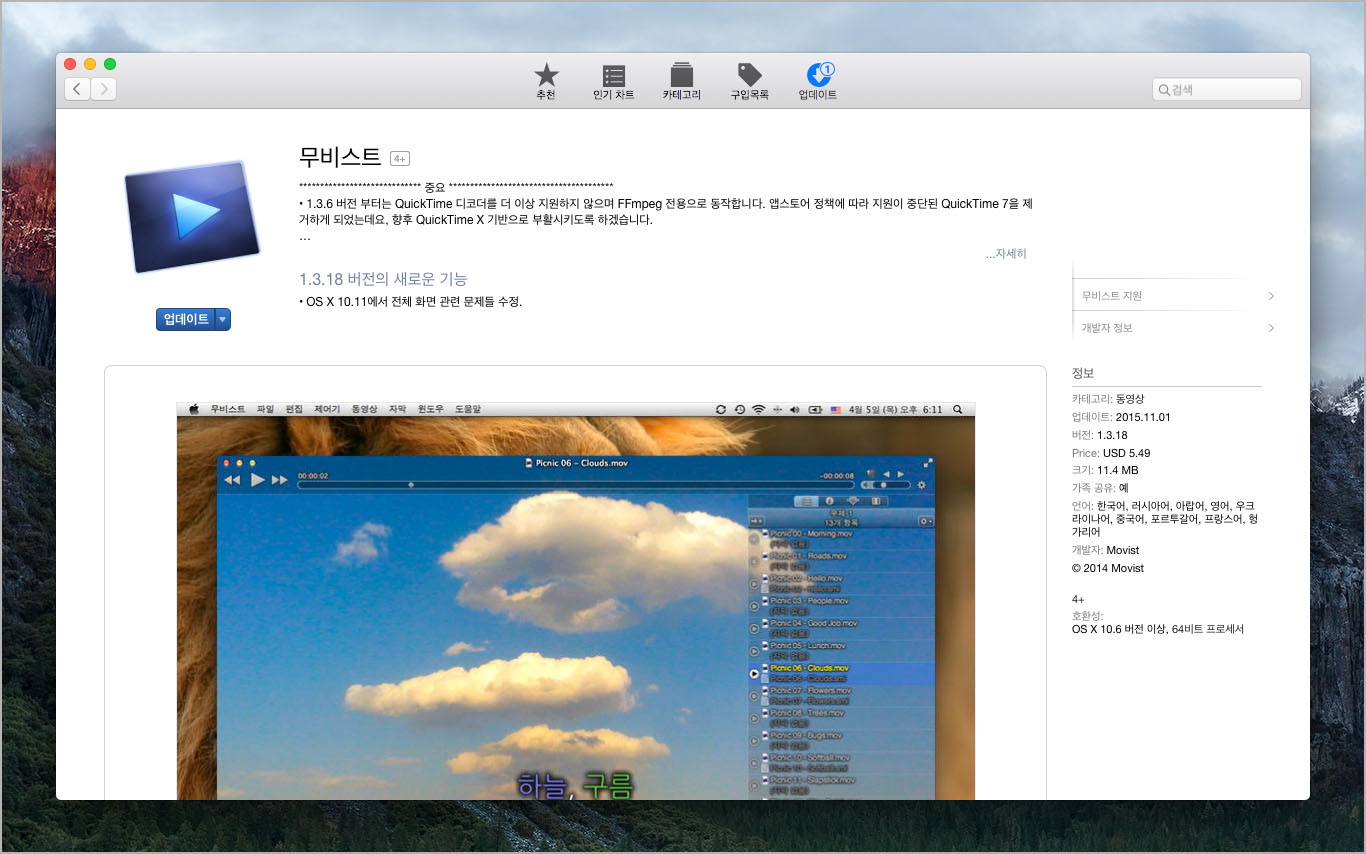Select Picnic 06 - Clouds.mov in the playlist
1366x854 pixels.
pos(810,668)
